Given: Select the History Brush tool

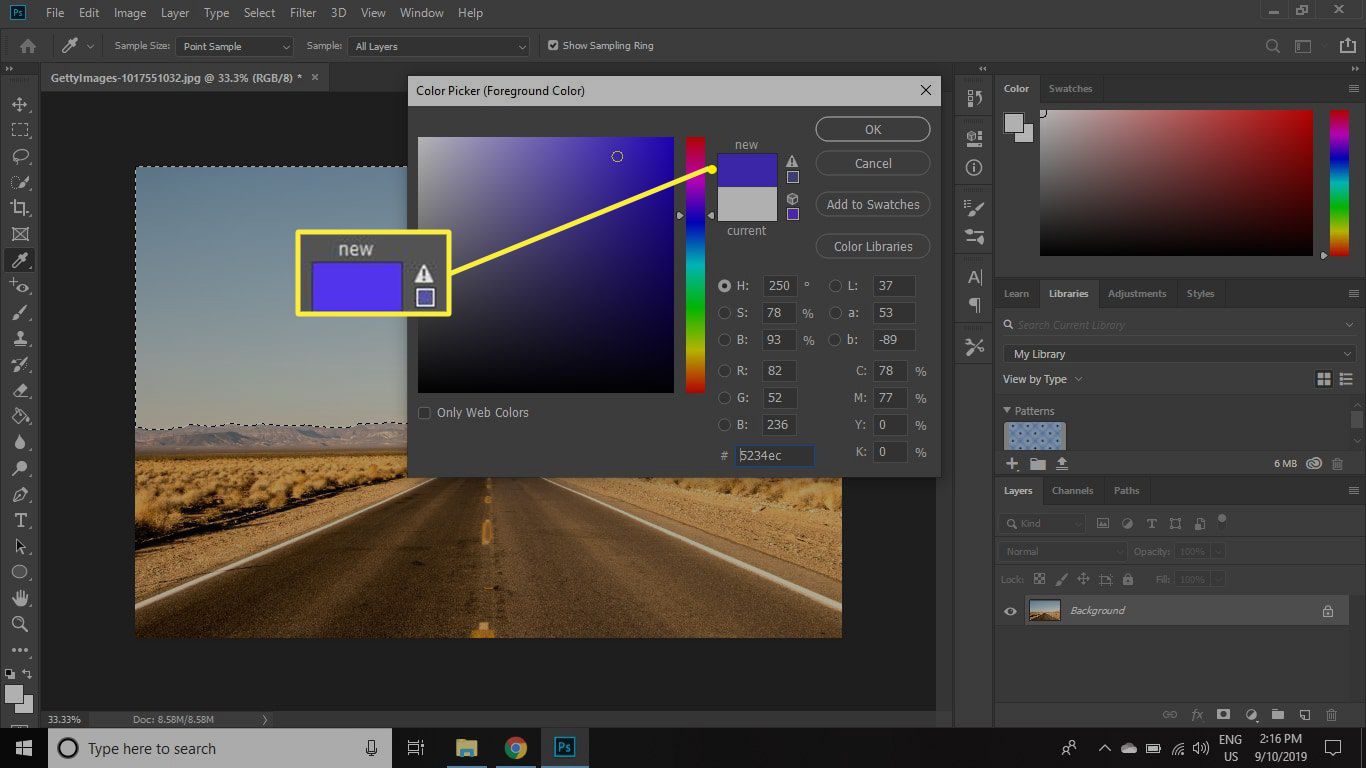Looking at the screenshot, I should pyautogui.click(x=19, y=364).
